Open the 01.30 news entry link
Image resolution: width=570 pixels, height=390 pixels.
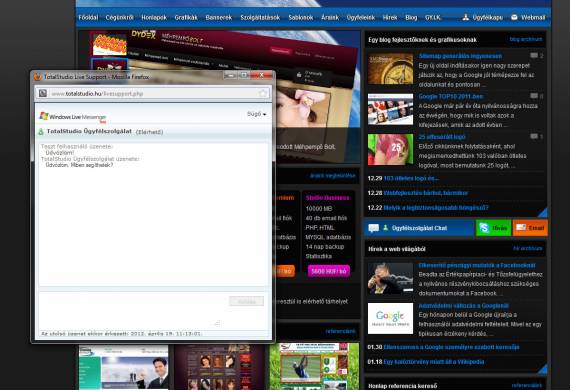tap(451, 347)
